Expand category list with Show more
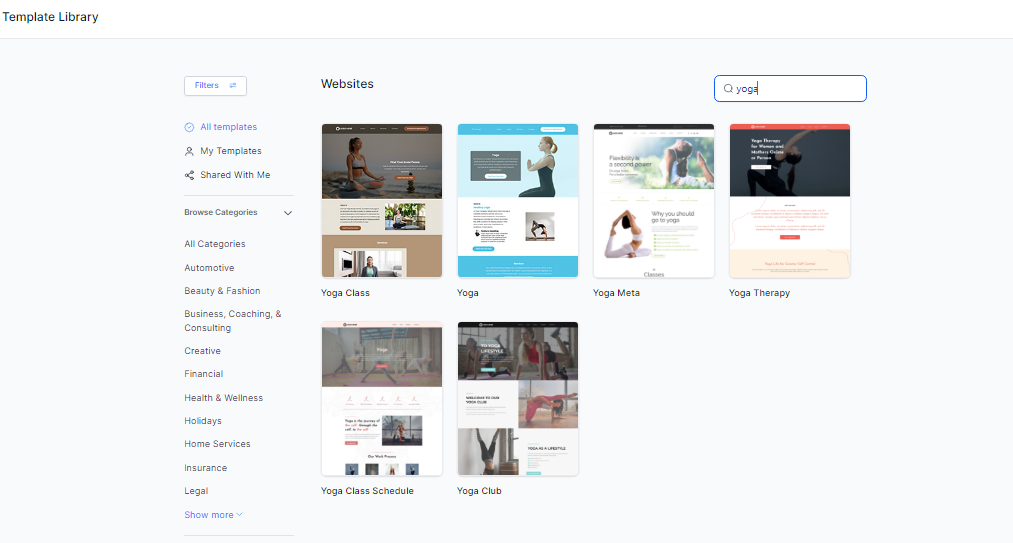Screen dimensions: 1013x543 213,515
